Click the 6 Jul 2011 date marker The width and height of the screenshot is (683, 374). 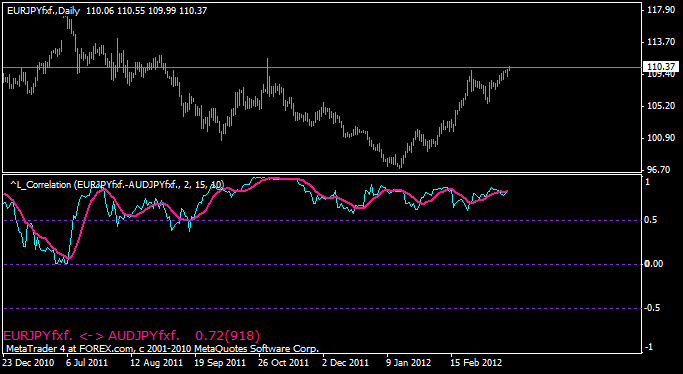(x=87, y=363)
